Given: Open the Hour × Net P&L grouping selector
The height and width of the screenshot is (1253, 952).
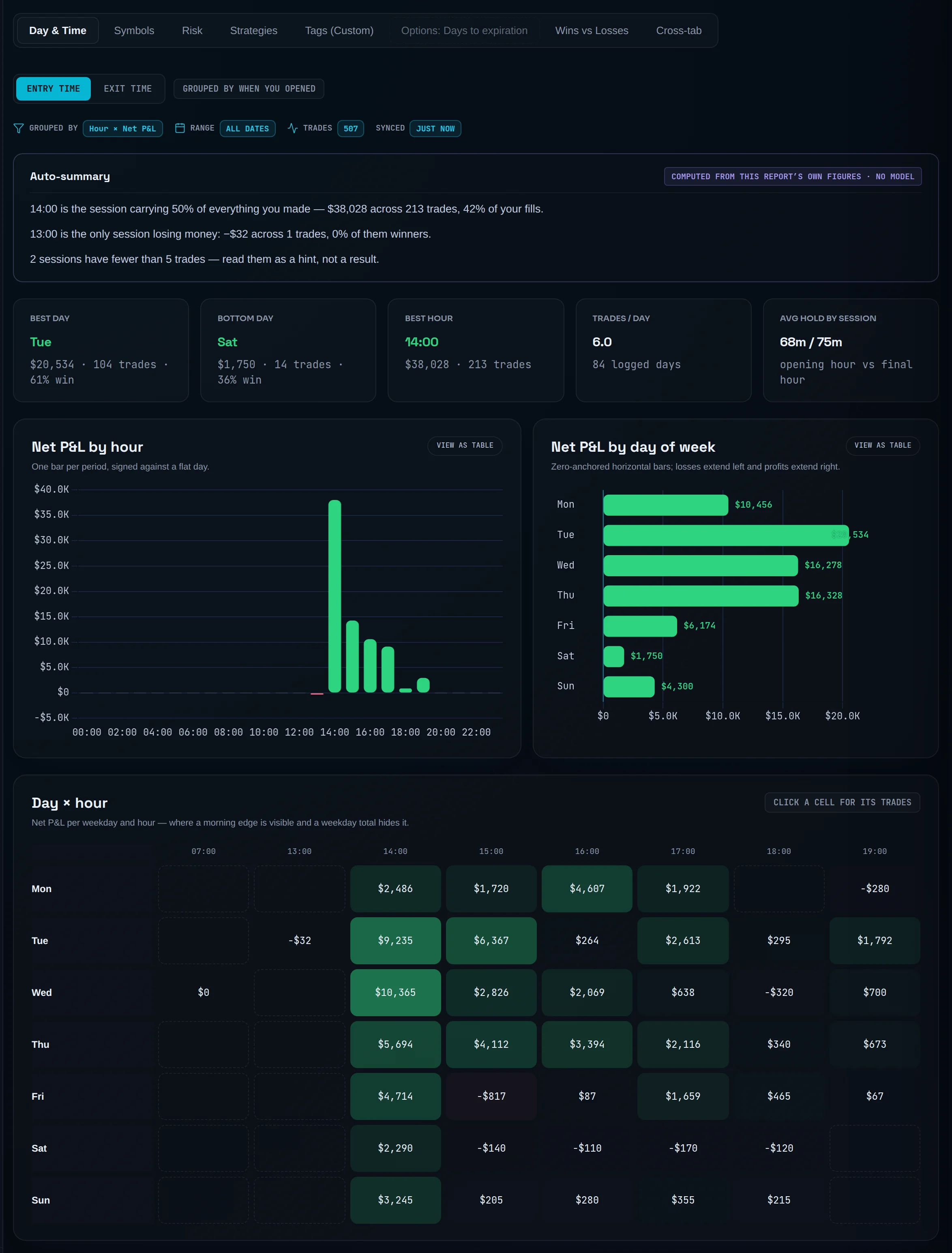Looking at the screenshot, I should 122,129.
